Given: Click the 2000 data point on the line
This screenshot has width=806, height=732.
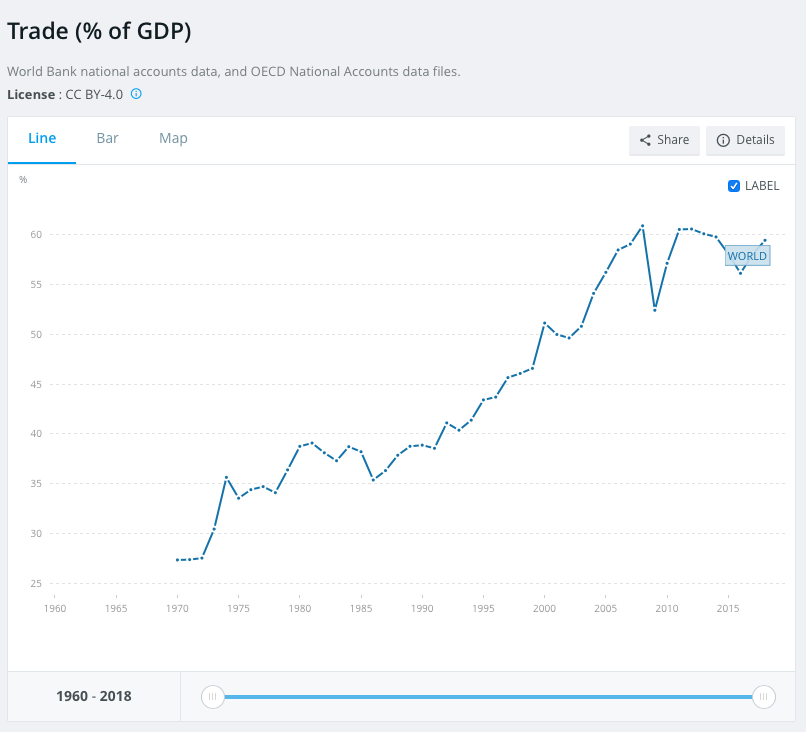Looking at the screenshot, I should [x=544, y=323].
